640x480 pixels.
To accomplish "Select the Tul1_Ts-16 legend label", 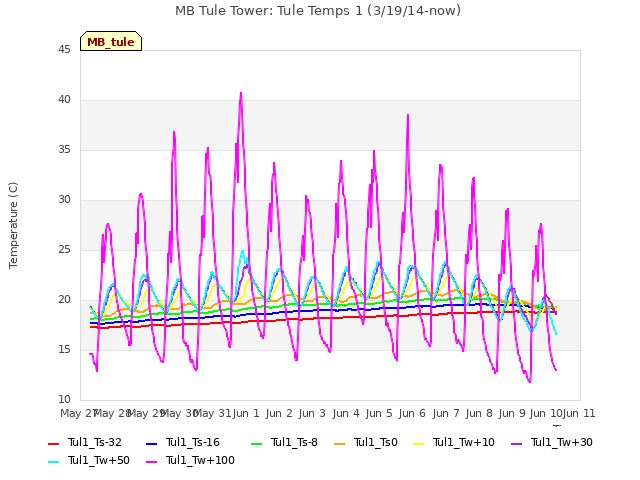I will click(x=193, y=442).
